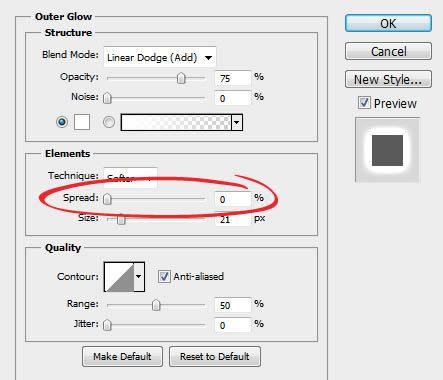The image size is (443, 380).
Task: Click the gradient preview bar
Action: (176, 122)
